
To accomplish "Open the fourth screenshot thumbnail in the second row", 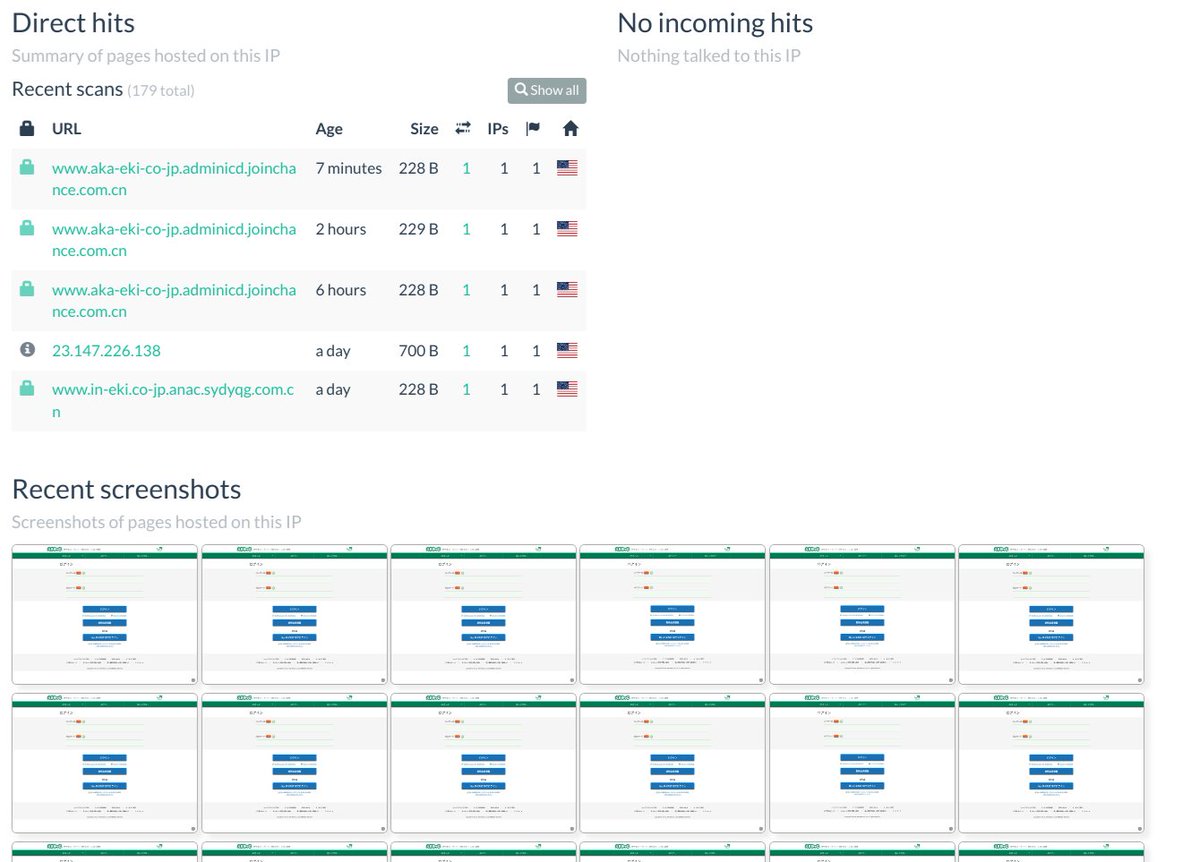I will click(x=672, y=764).
